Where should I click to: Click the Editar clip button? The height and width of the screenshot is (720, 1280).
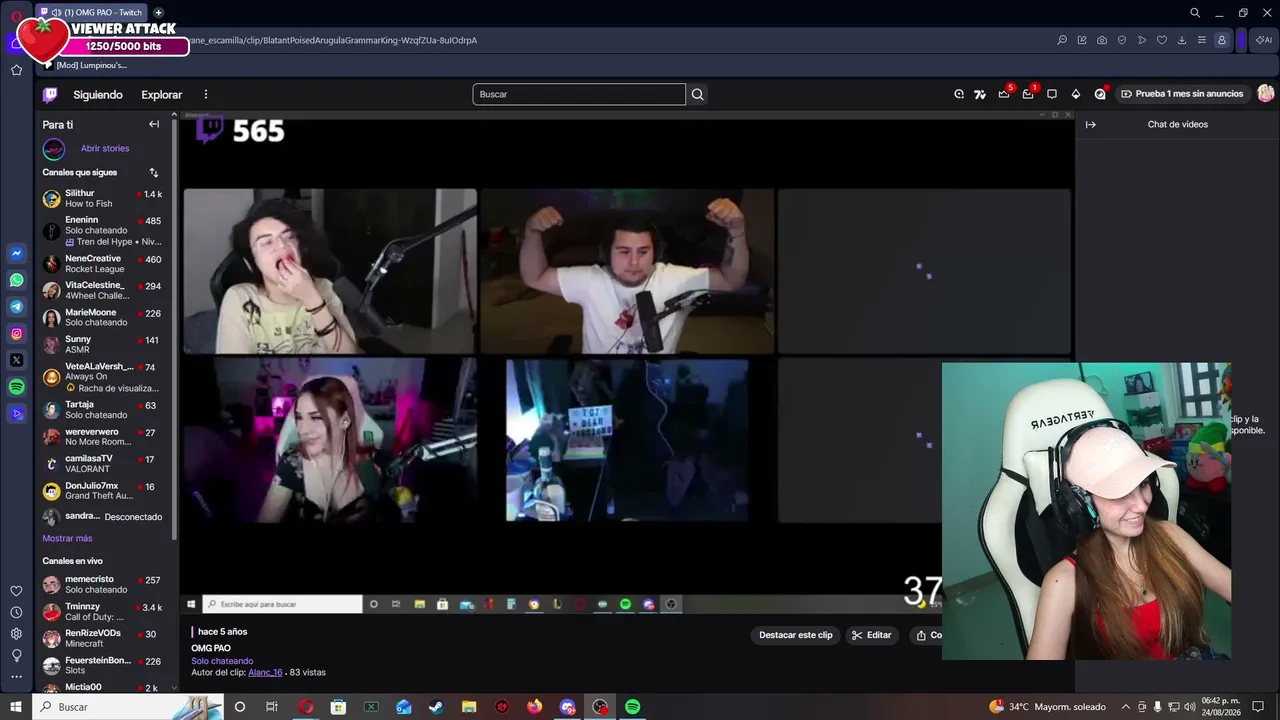[871, 635]
